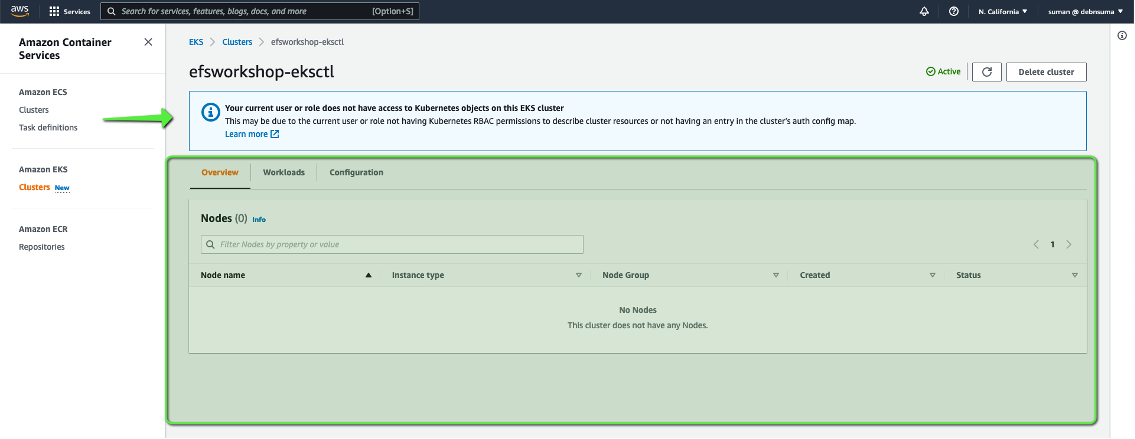Open the help question mark icon
The height and width of the screenshot is (439, 1135).
coord(953,12)
